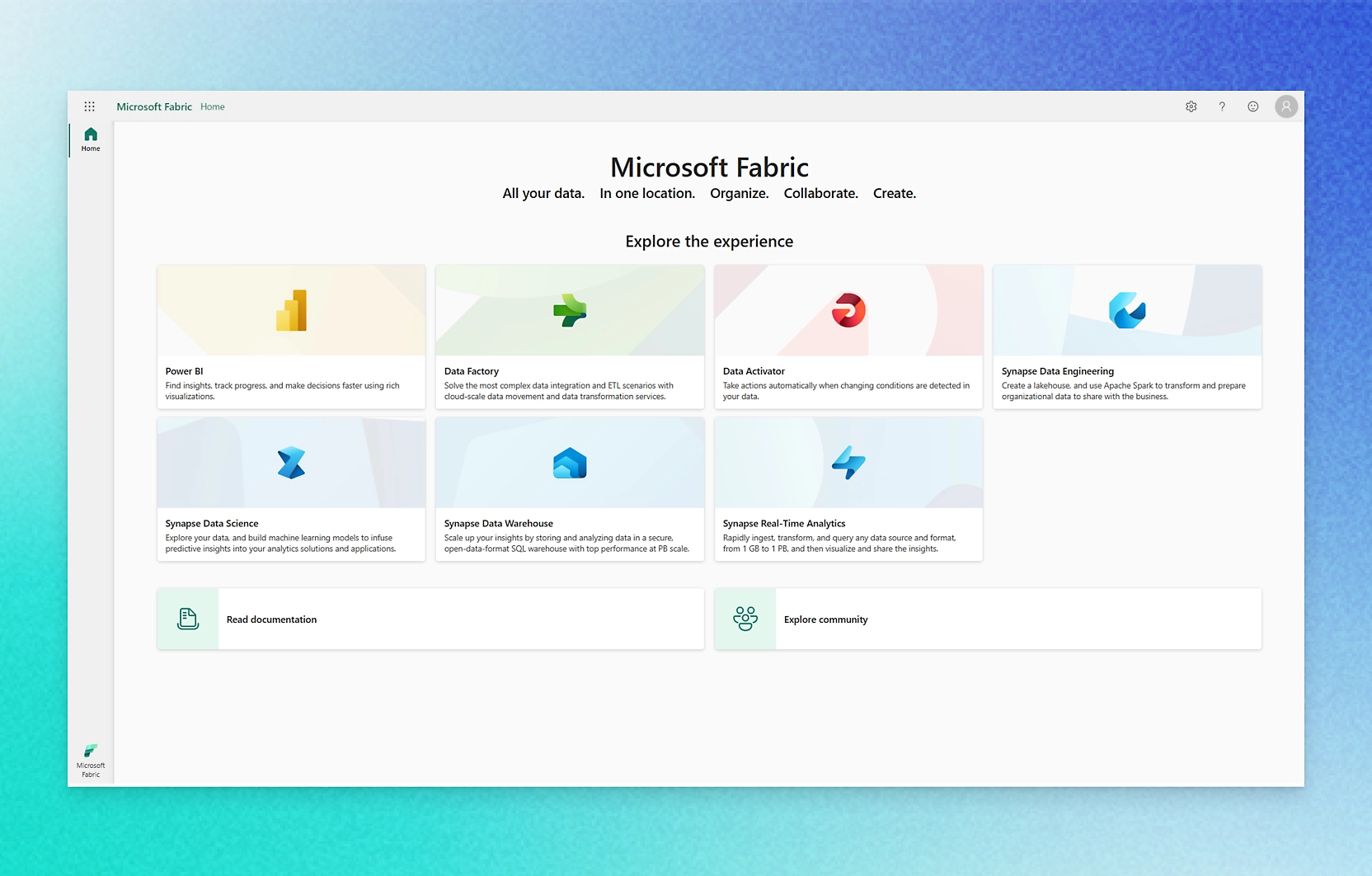Image resolution: width=1372 pixels, height=876 pixels.
Task: Select the Data Factory card title
Action: point(472,371)
